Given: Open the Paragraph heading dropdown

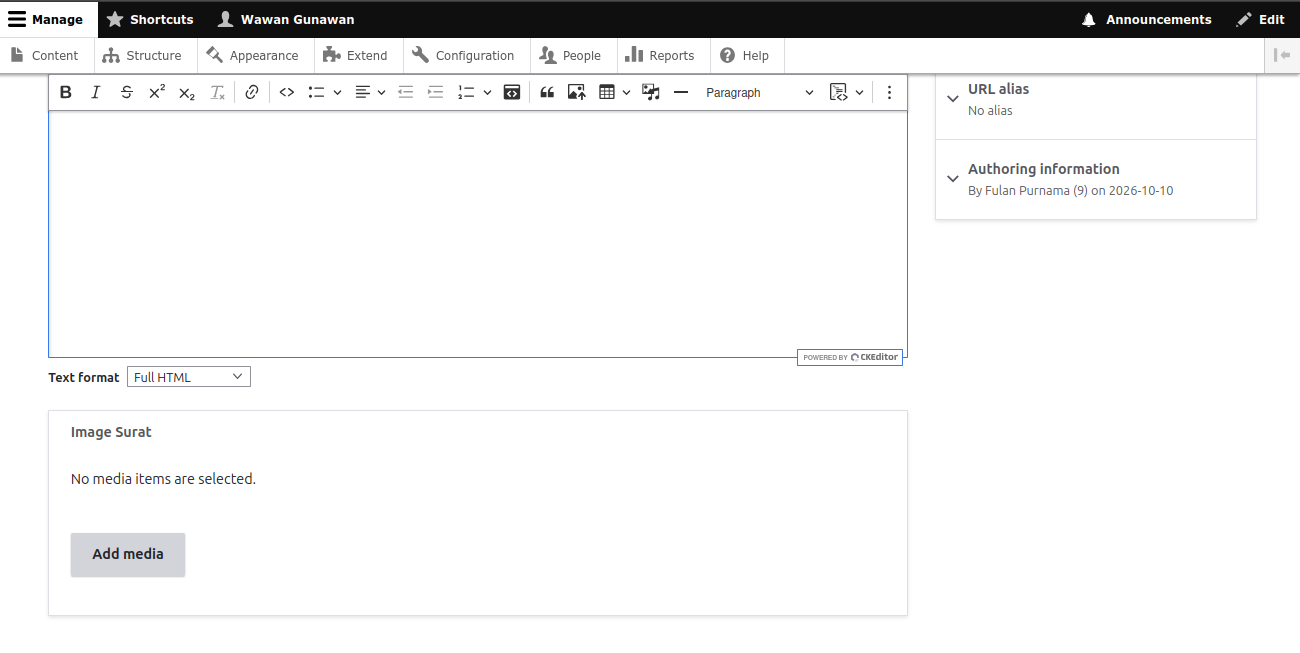Looking at the screenshot, I should [x=759, y=92].
